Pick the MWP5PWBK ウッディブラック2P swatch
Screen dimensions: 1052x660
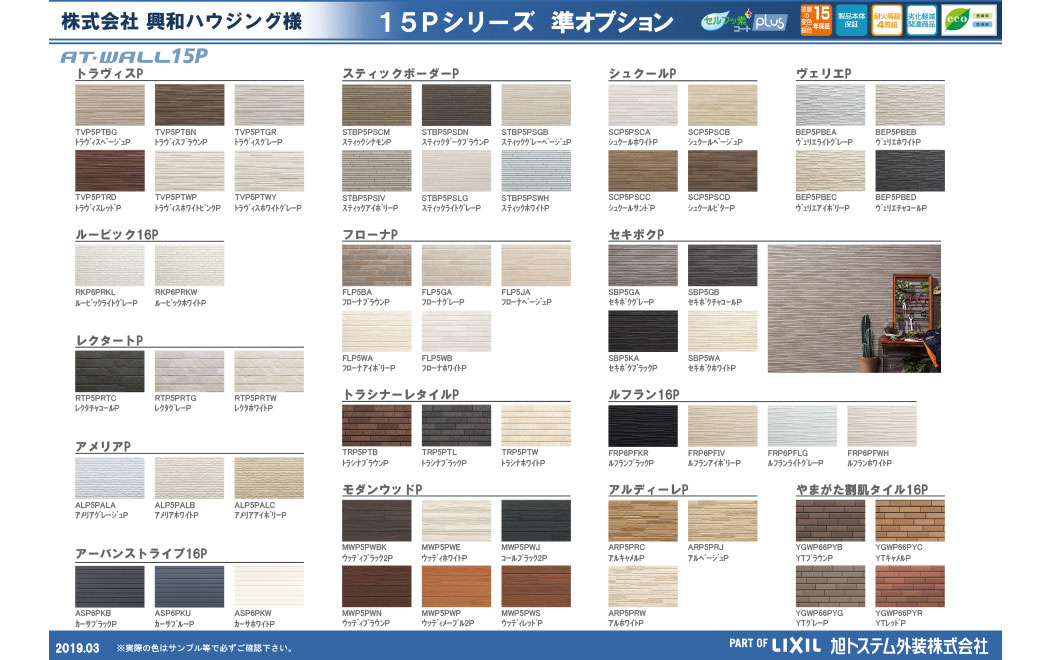coord(376,520)
